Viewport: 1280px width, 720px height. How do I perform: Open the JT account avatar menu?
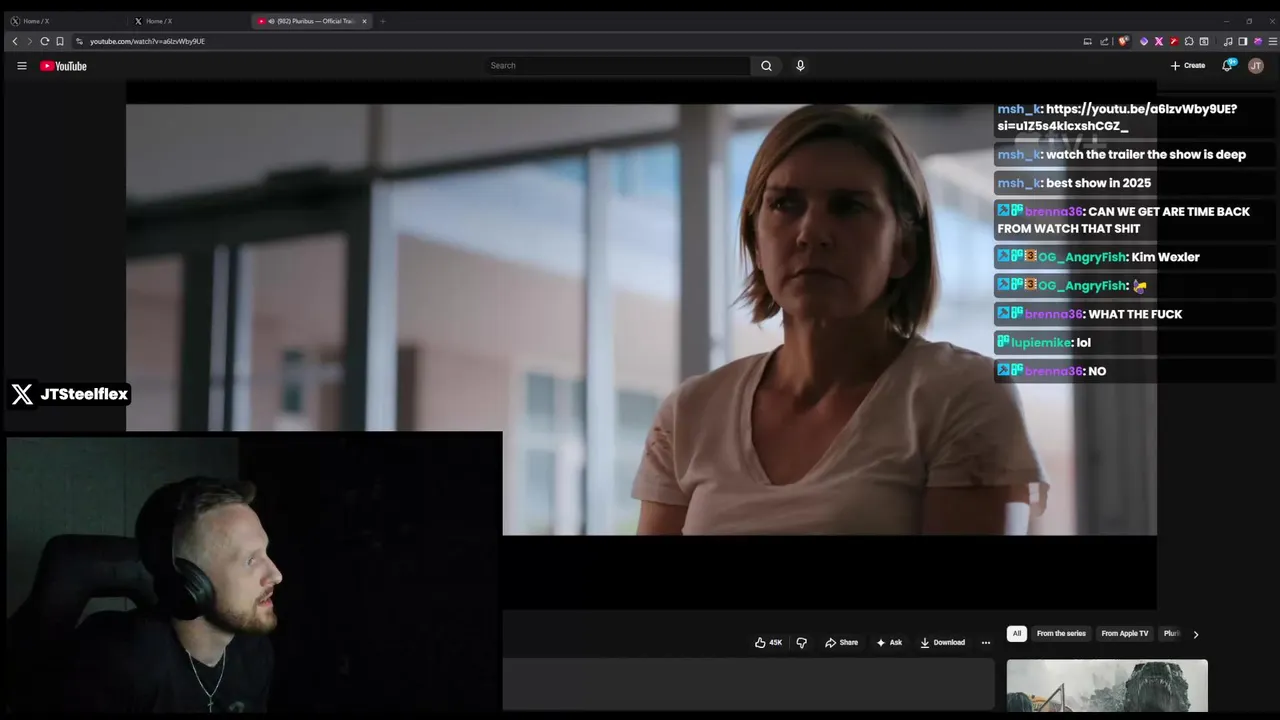[x=1257, y=66]
